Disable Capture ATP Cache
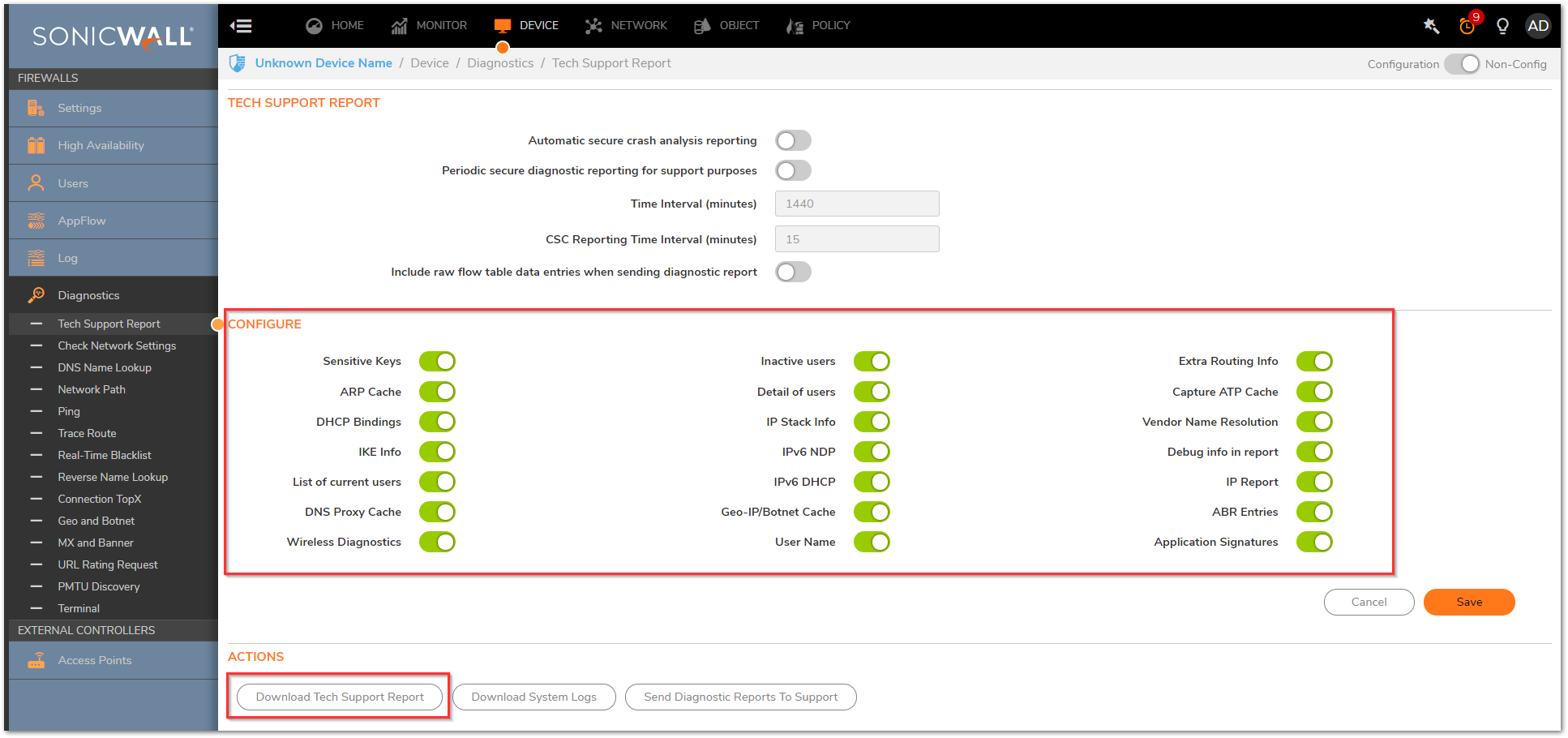The width and height of the screenshot is (1568, 738). pyautogui.click(x=1314, y=392)
